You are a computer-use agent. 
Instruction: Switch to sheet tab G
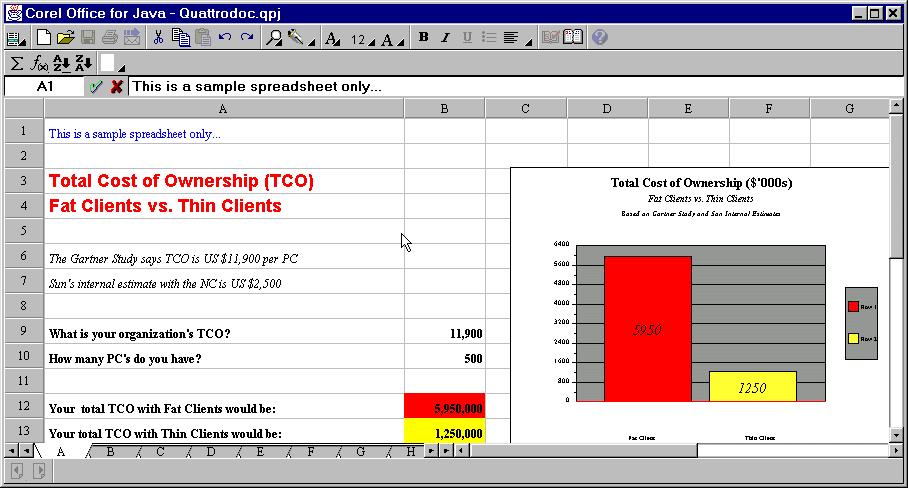click(x=361, y=452)
